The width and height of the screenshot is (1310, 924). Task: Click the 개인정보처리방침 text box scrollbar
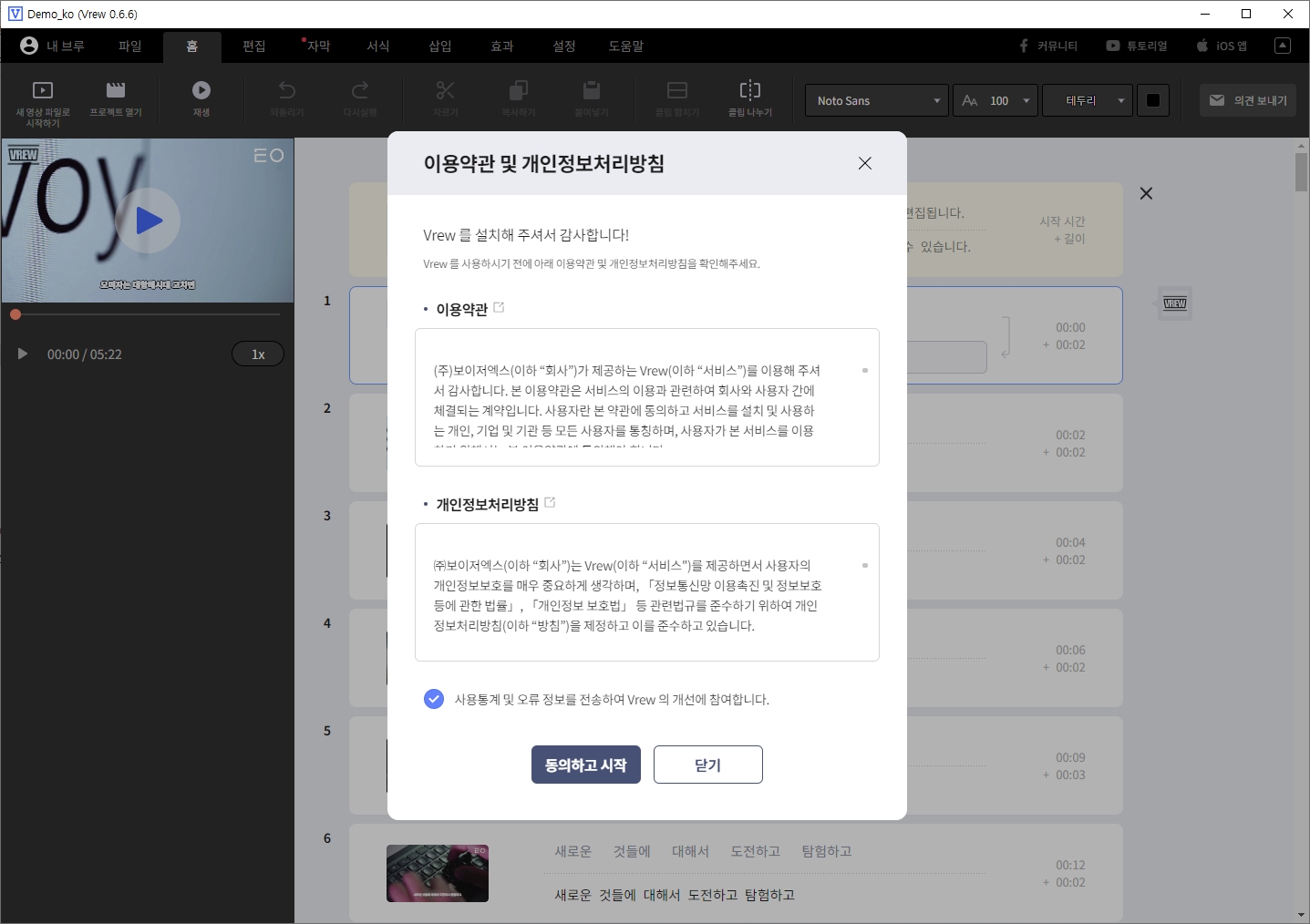[x=865, y=565]
